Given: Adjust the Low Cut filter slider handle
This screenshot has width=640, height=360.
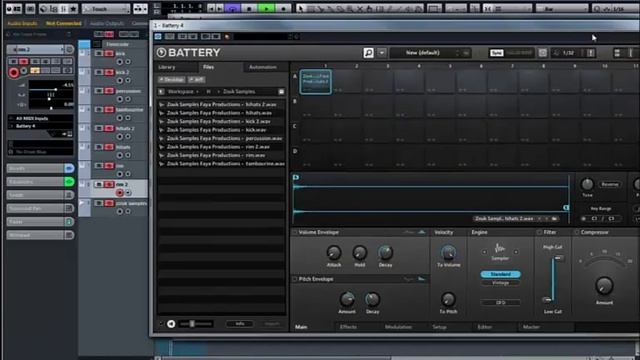Looking at the screenshot, I should pyautogui.click(x=547, y=300).
